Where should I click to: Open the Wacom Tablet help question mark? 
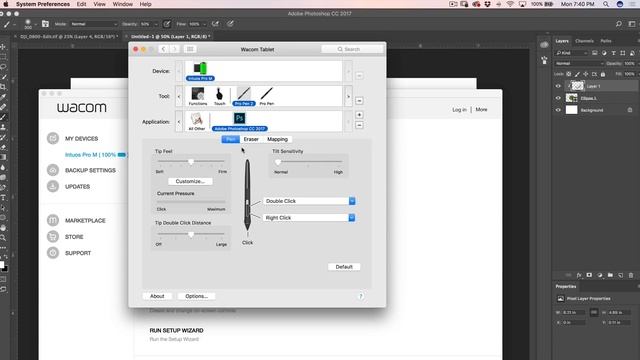coord(361,296)
